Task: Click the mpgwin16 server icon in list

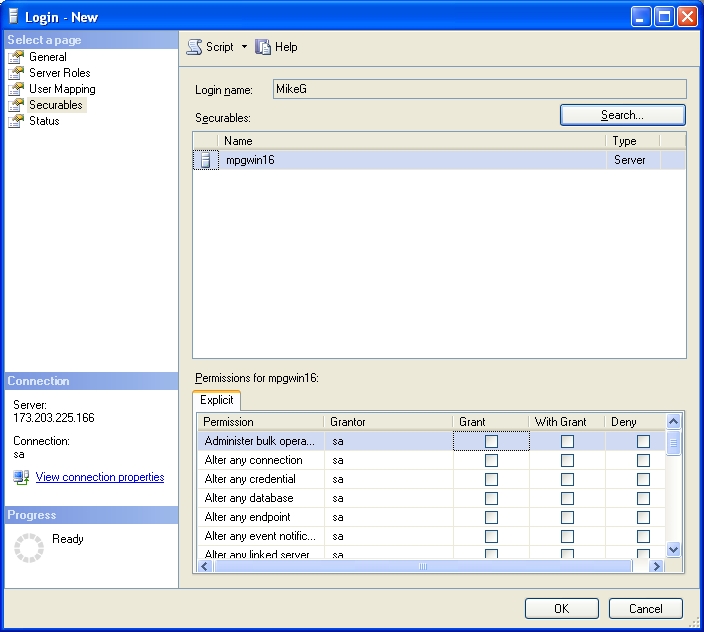Action: 206,160
